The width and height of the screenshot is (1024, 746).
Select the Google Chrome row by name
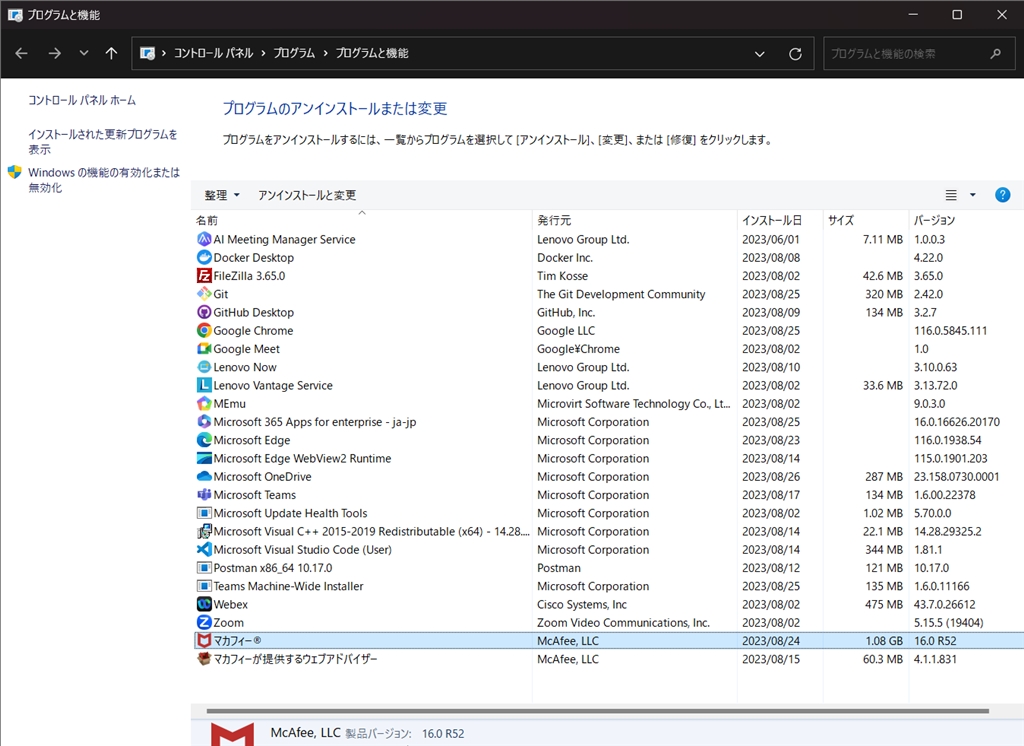(x=253, y=331)
